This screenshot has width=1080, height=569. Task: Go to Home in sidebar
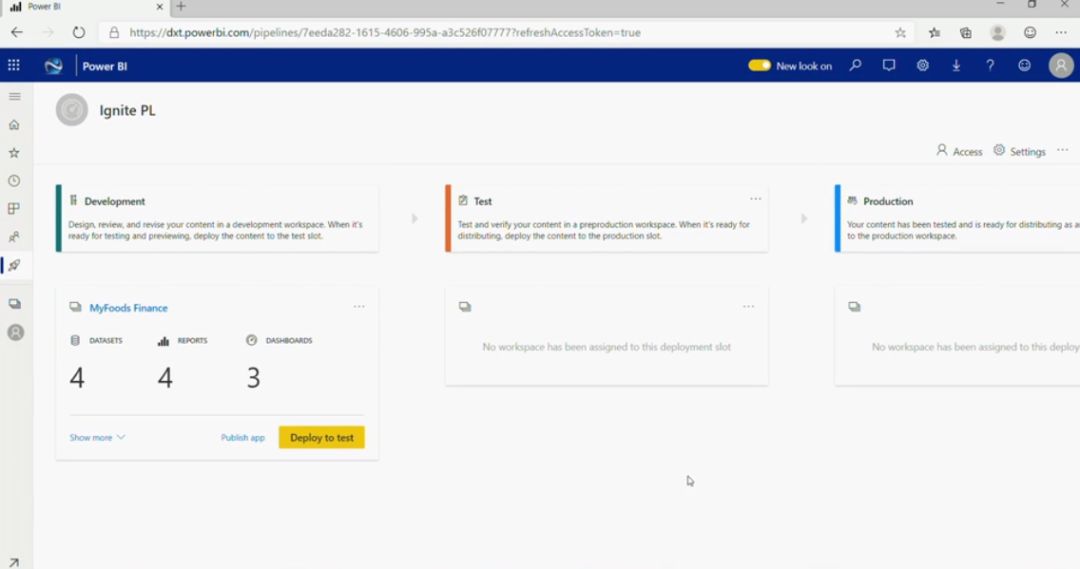[14, 125]
